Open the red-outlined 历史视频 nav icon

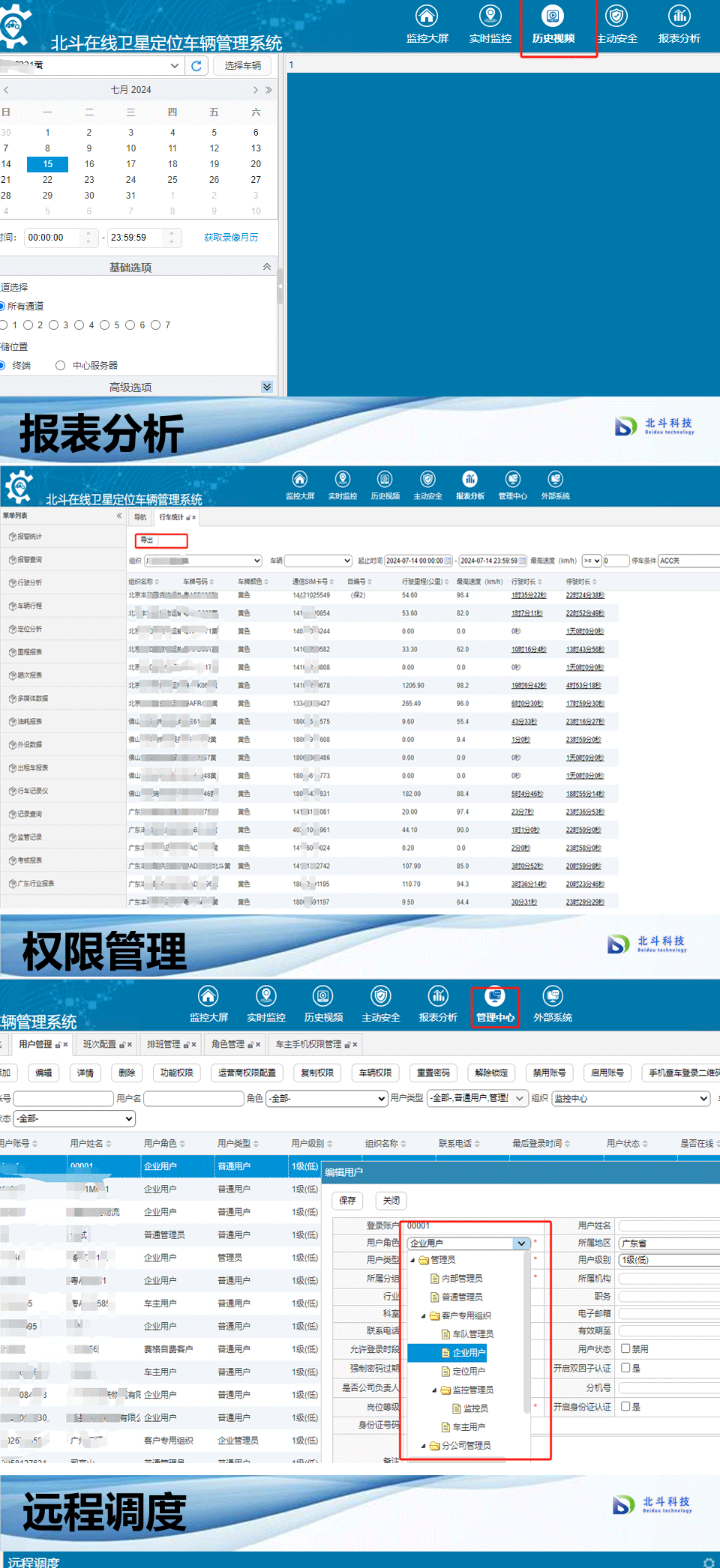tap(553, 24)
